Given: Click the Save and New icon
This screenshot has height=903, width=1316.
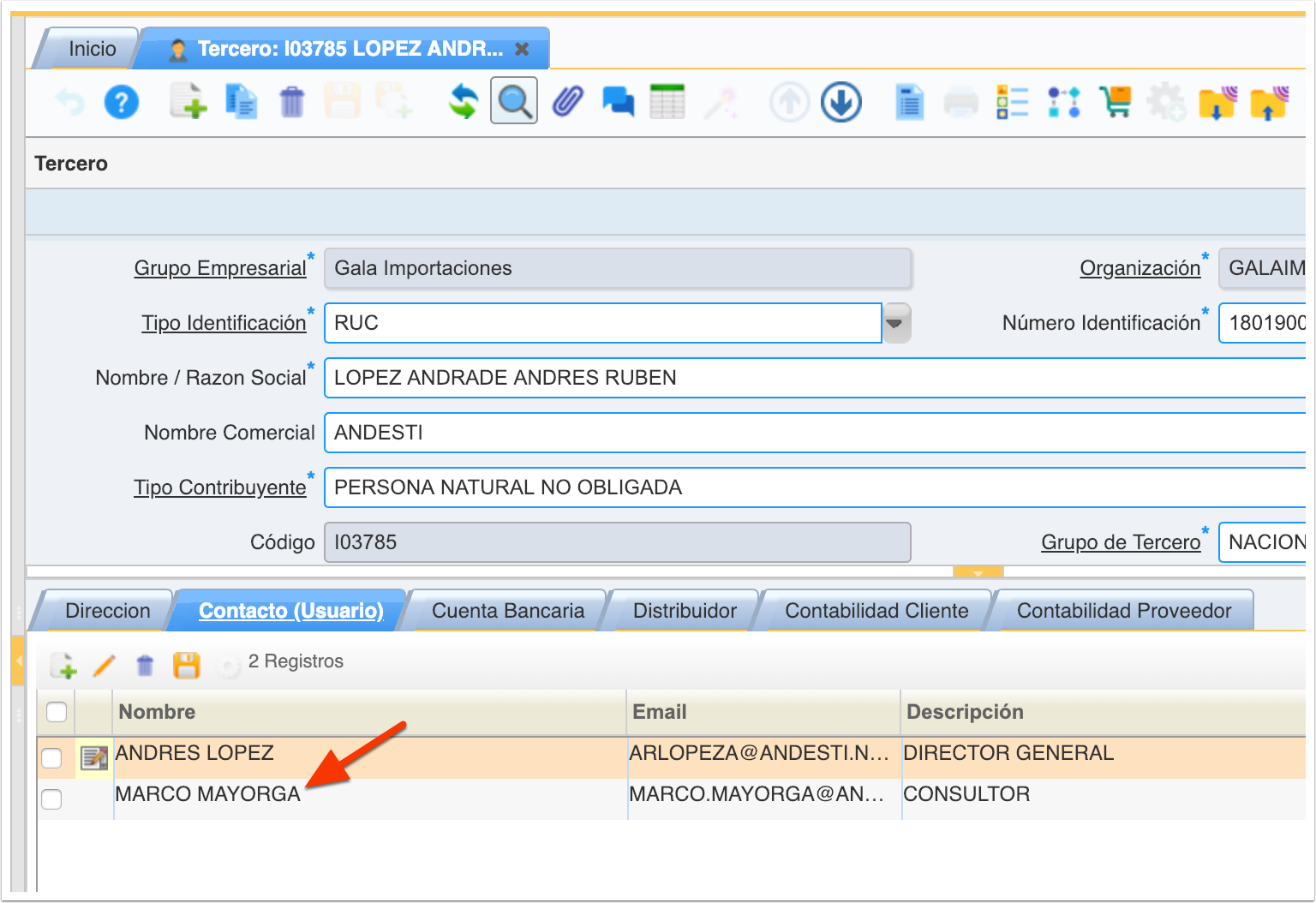Looking at the screenshot, I should [x=394, y=101].
